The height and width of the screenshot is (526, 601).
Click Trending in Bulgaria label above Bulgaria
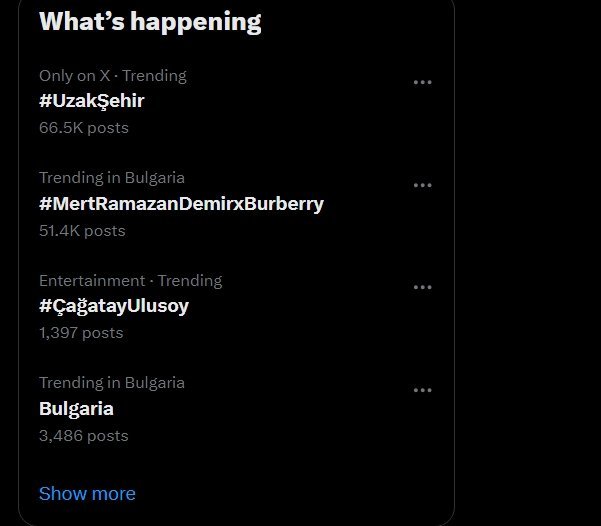click(x=112, y=382)
